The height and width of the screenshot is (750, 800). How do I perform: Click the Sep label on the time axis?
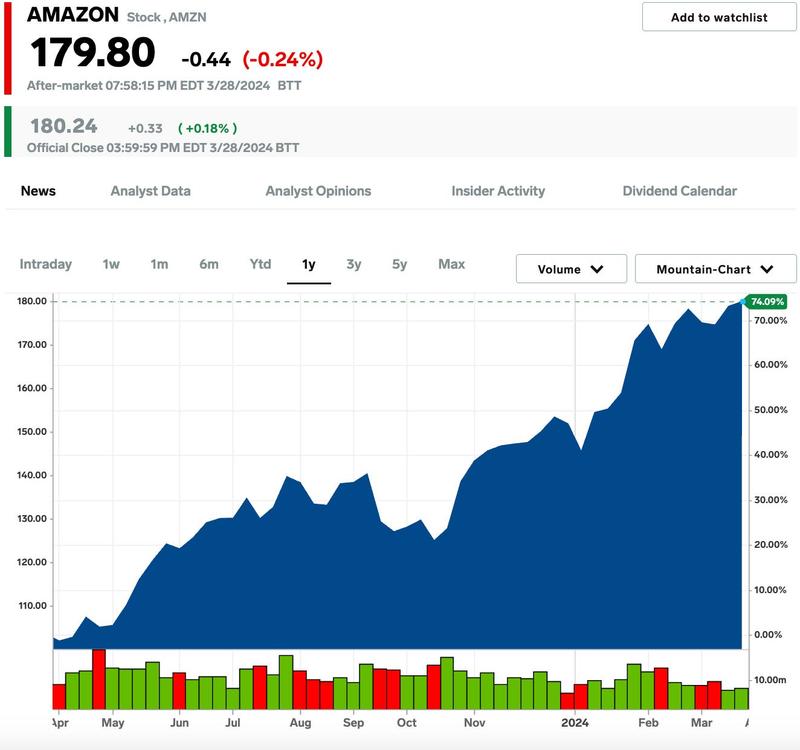(x=354, y=723)
